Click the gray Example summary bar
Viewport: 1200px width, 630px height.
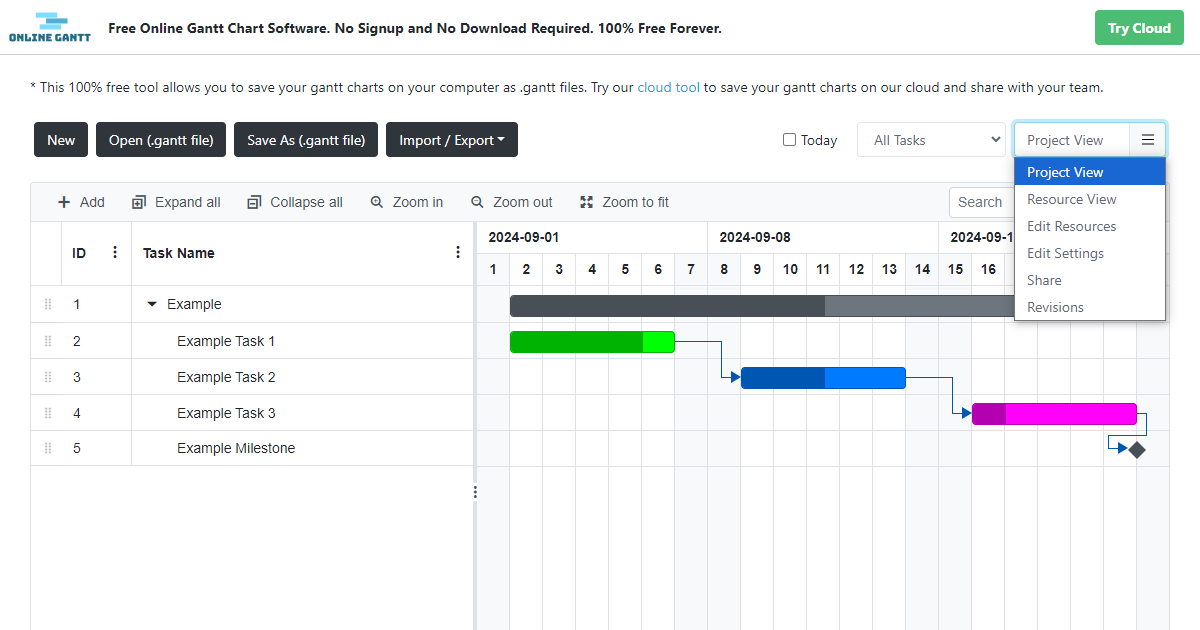[762, 306]
